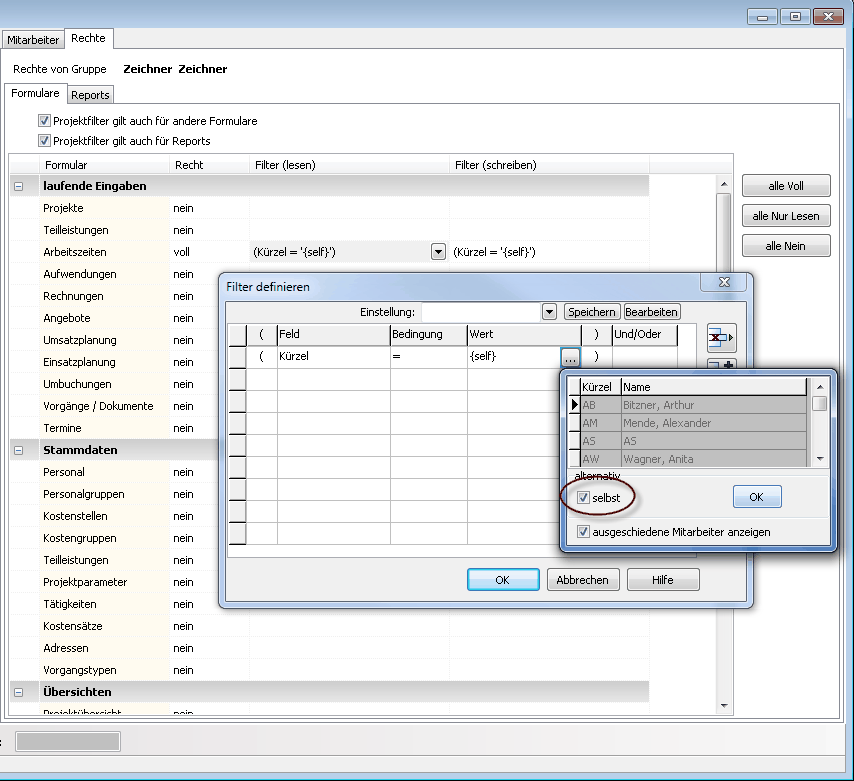
Task: Open the Einstellung dropdown
Action: 549,312
